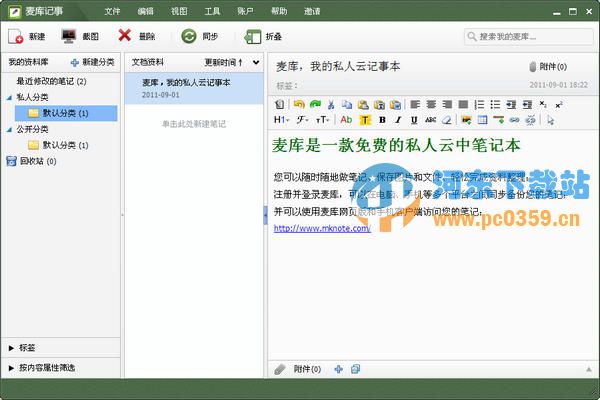Collapse the 私人分类 tree node
Screen dimensions: 600x400
point(10,98)
